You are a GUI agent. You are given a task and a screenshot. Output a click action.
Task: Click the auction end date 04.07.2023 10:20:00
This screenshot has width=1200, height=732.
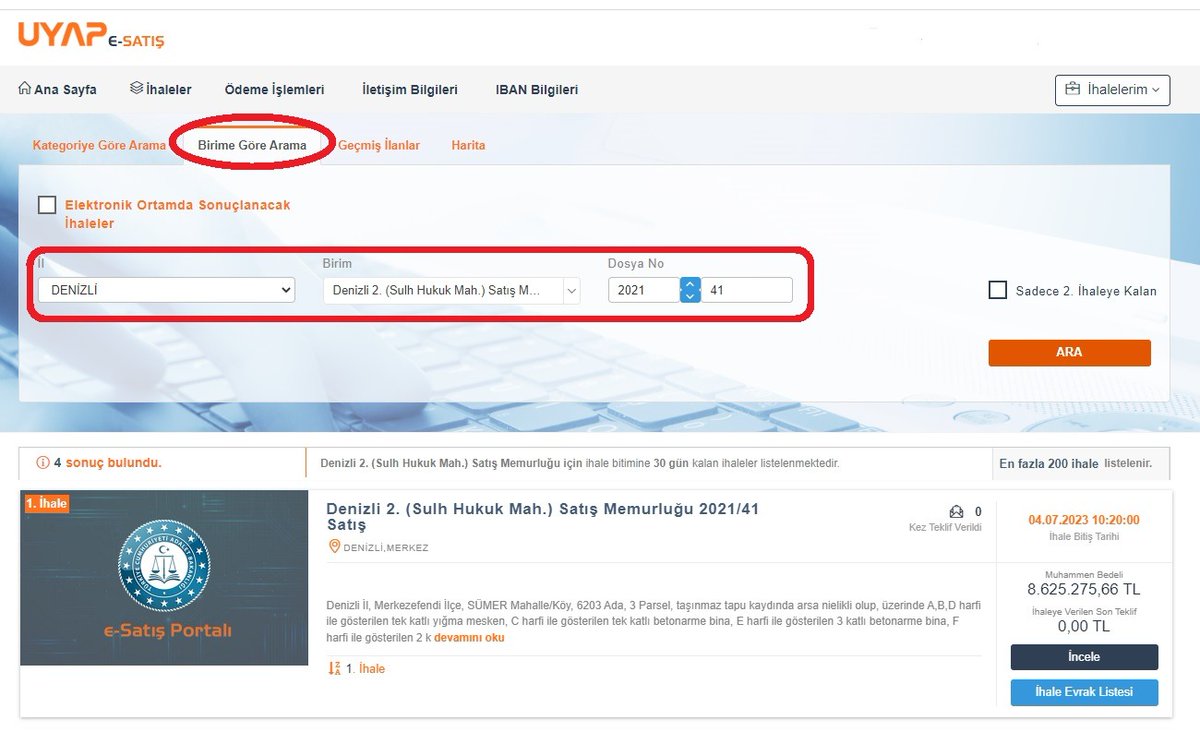click(x=1084, y=520)
